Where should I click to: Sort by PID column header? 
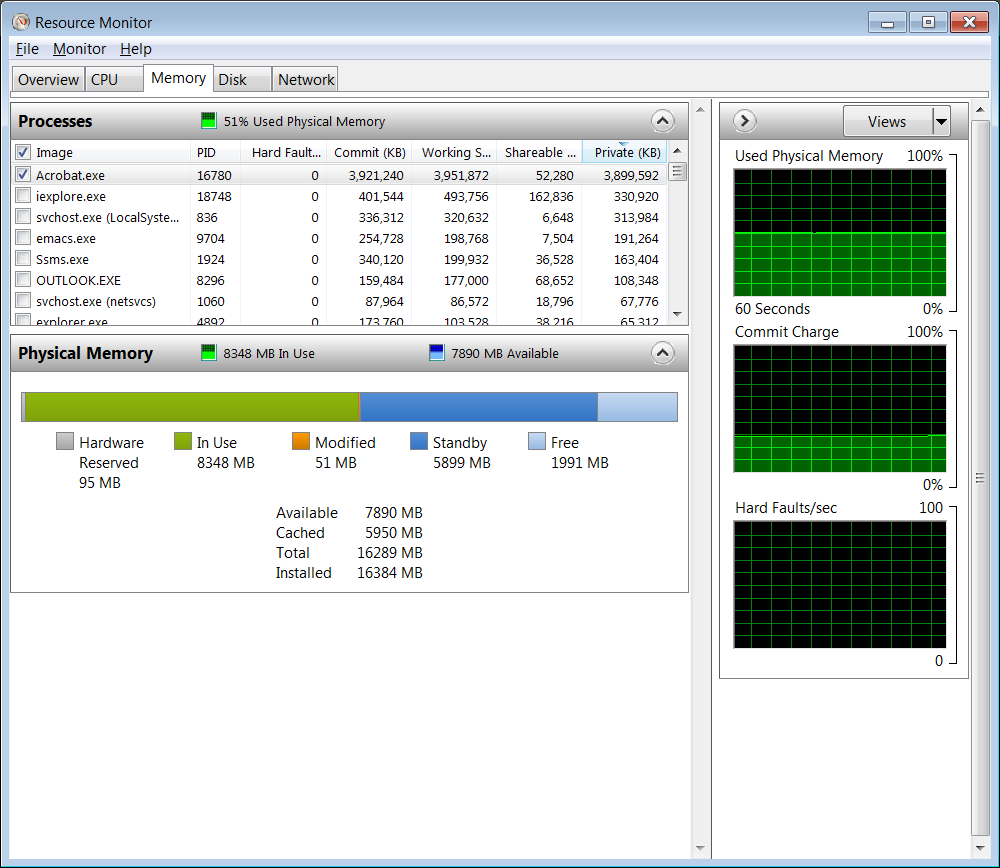point(215,152)
